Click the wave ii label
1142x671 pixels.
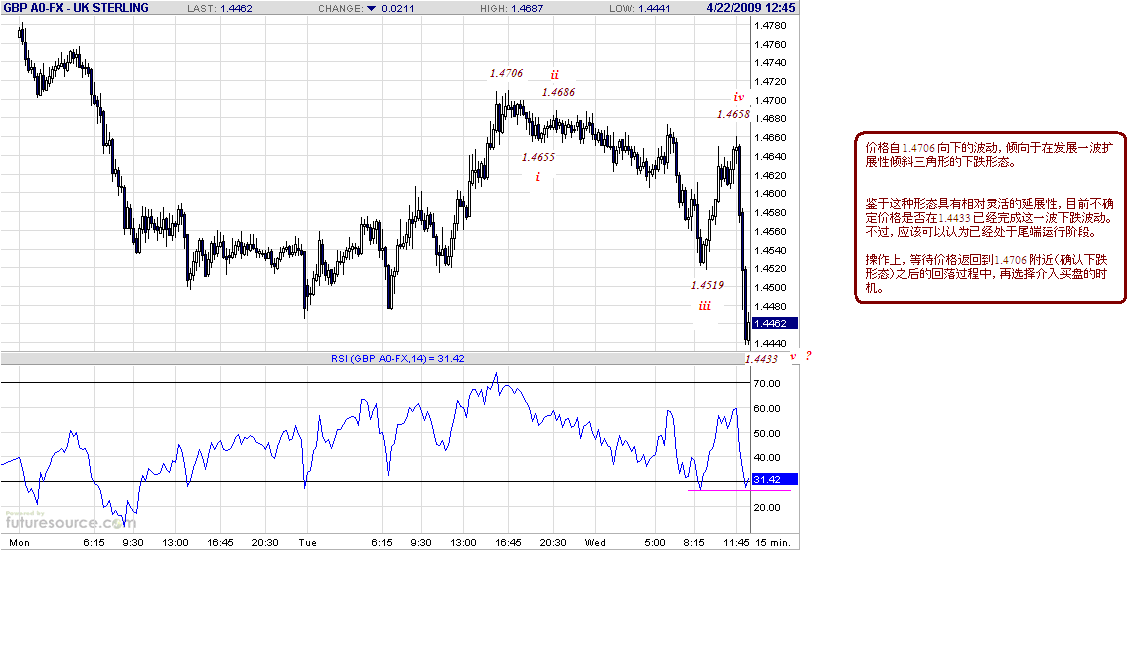[554, 74]
